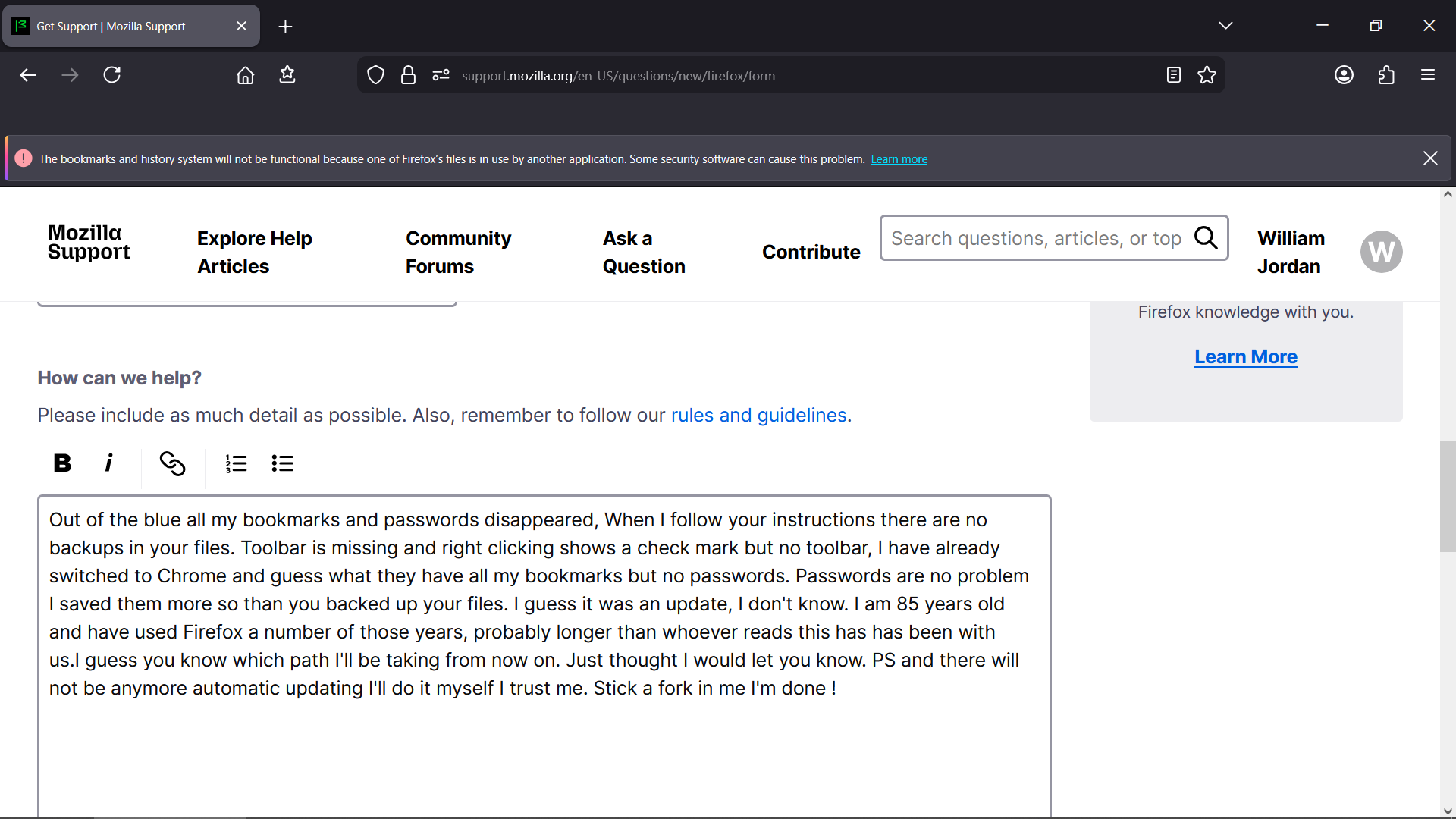This screenshot has width=1456, height=819.
Task: Open the extensions panel
Action: click(1386, 75)
